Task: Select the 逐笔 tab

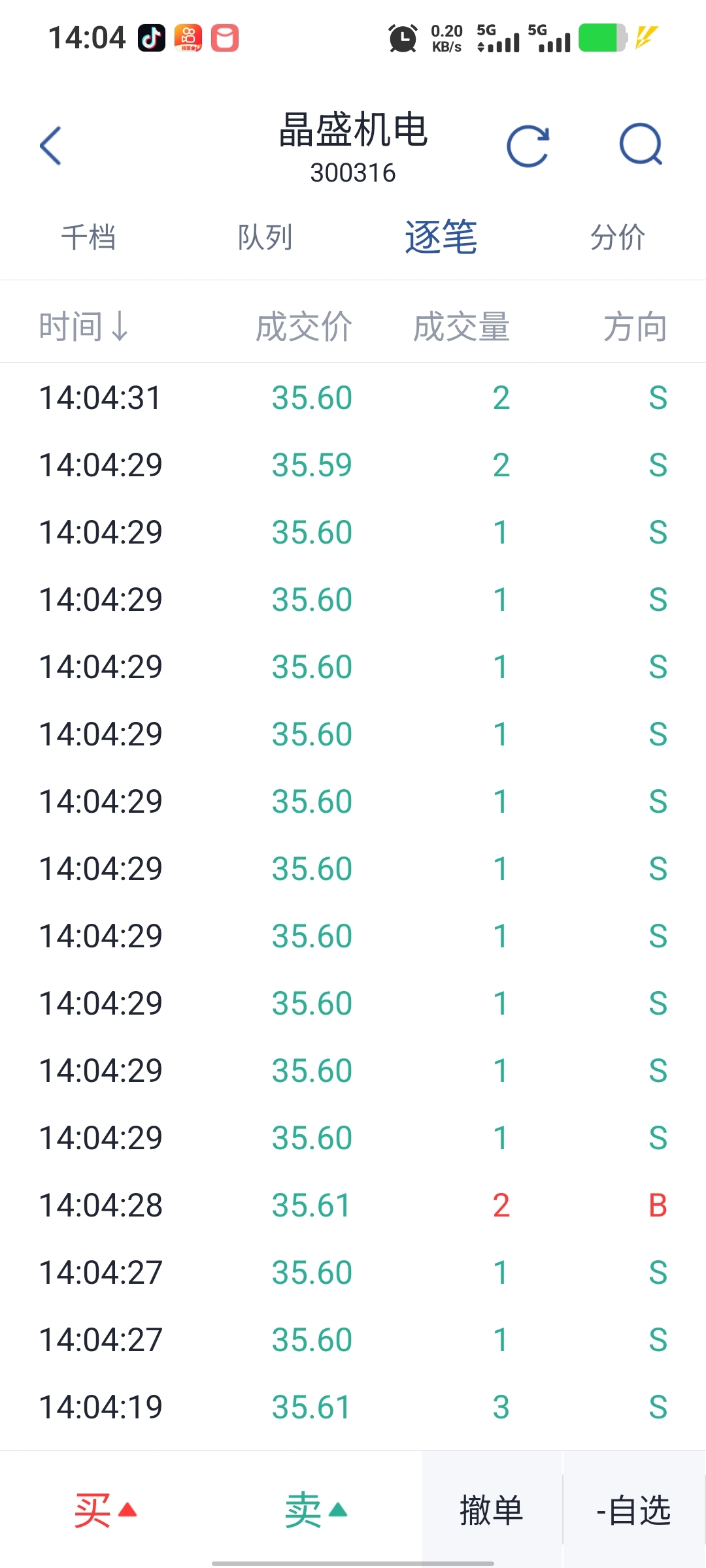Action: 441,237
